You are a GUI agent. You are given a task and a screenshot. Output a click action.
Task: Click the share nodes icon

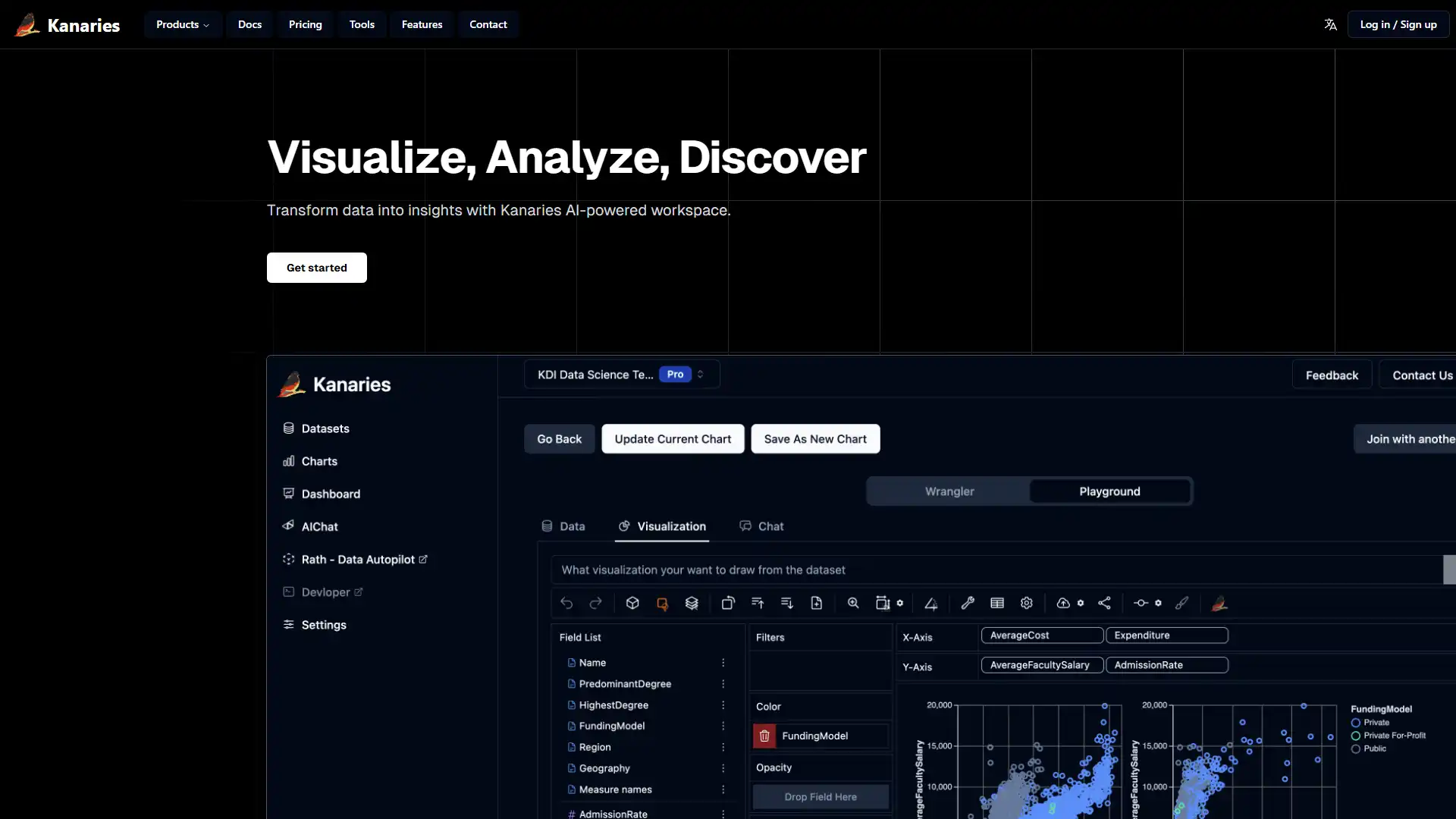tap(1105, 603)
